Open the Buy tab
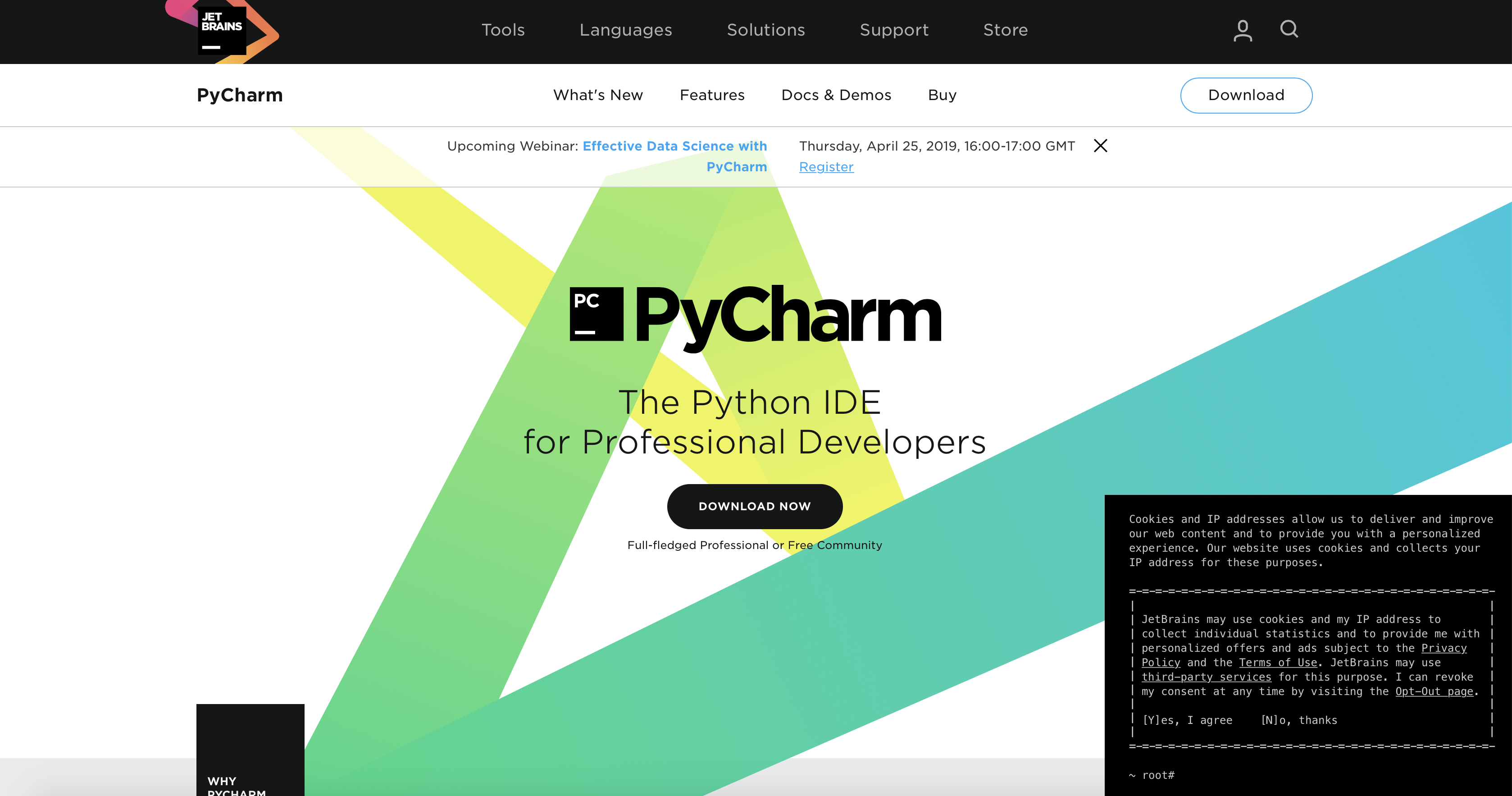Viewport: 1512px width, 796px height. point(942,95)
